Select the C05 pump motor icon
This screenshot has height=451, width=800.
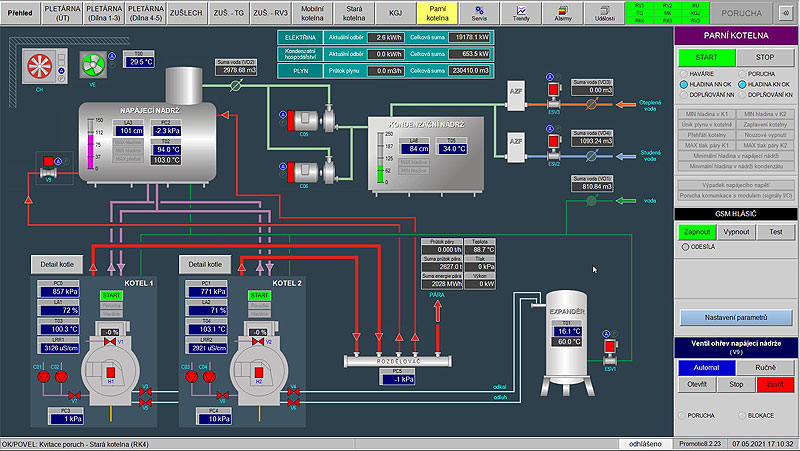tap(305, 120)
